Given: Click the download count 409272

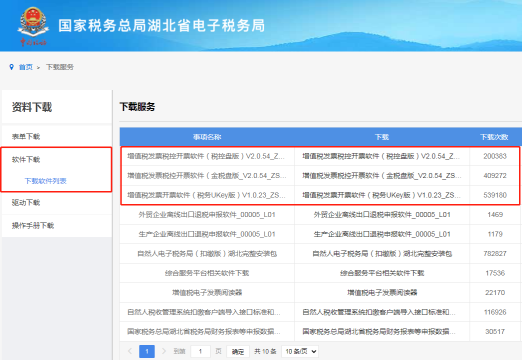Looking at the screenshot, I should (x=495, y=175).
